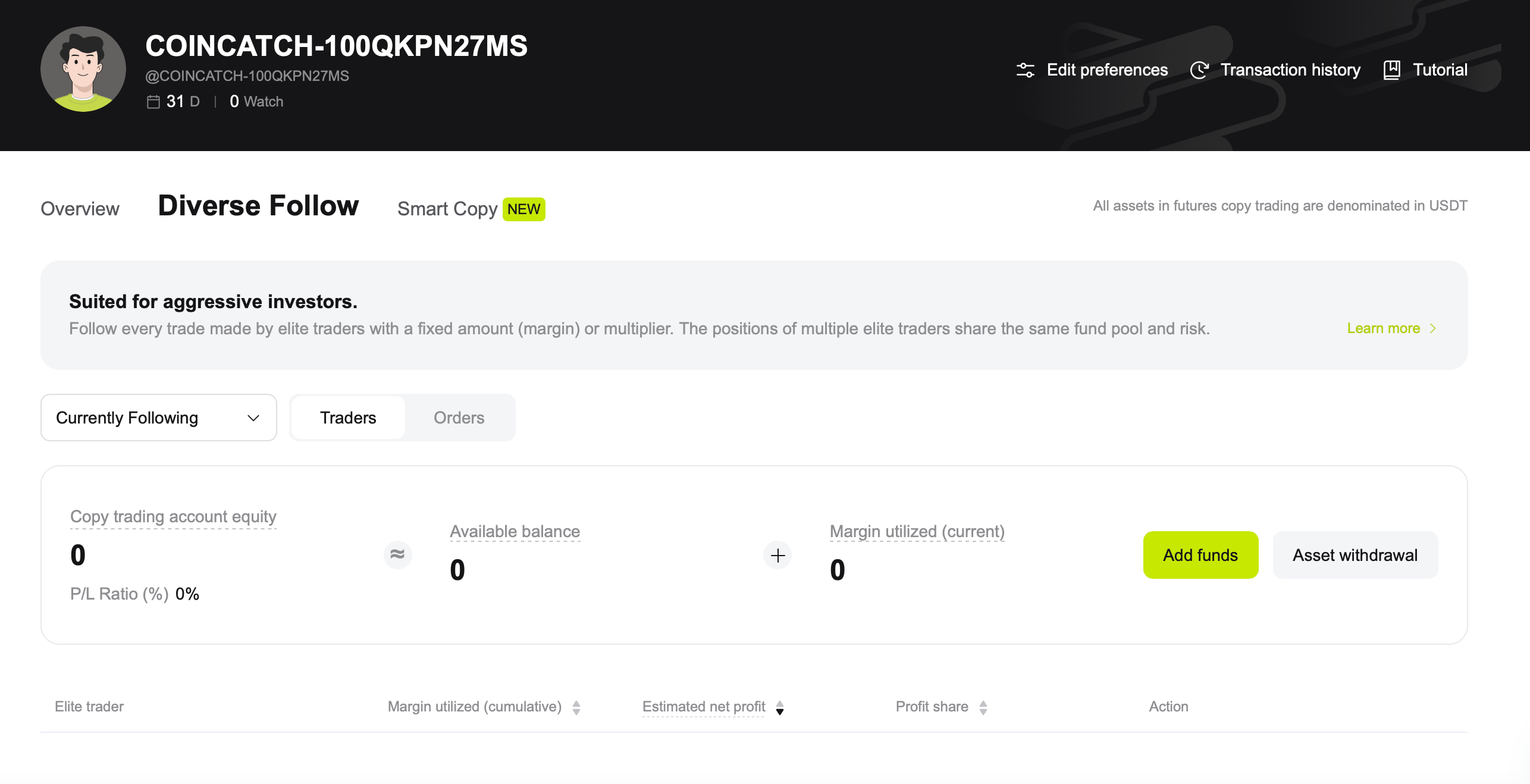Open the Overview tab
Screen dimensions: 1530x784
[x=80, y=209]
